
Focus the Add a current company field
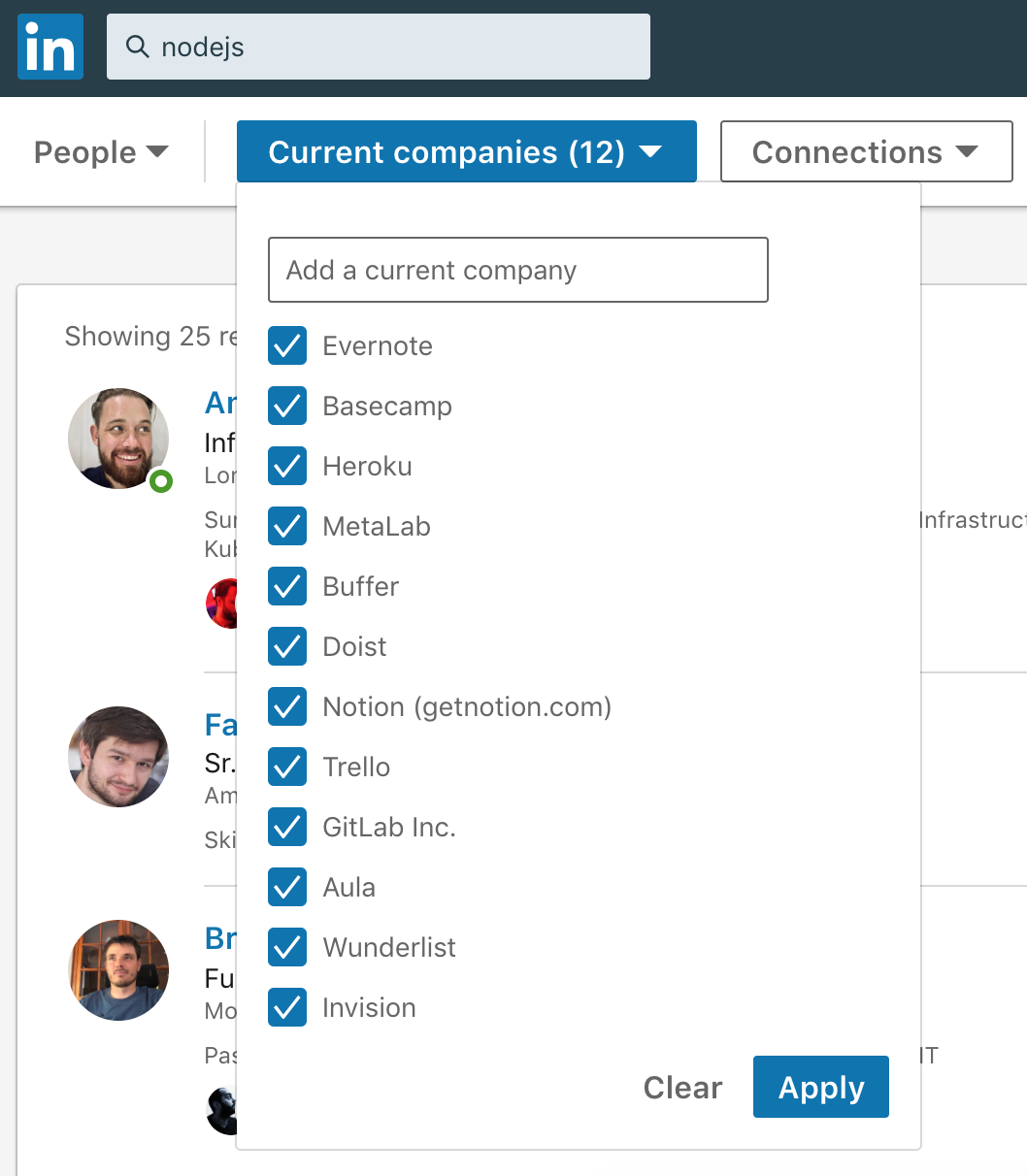point(518,270)
